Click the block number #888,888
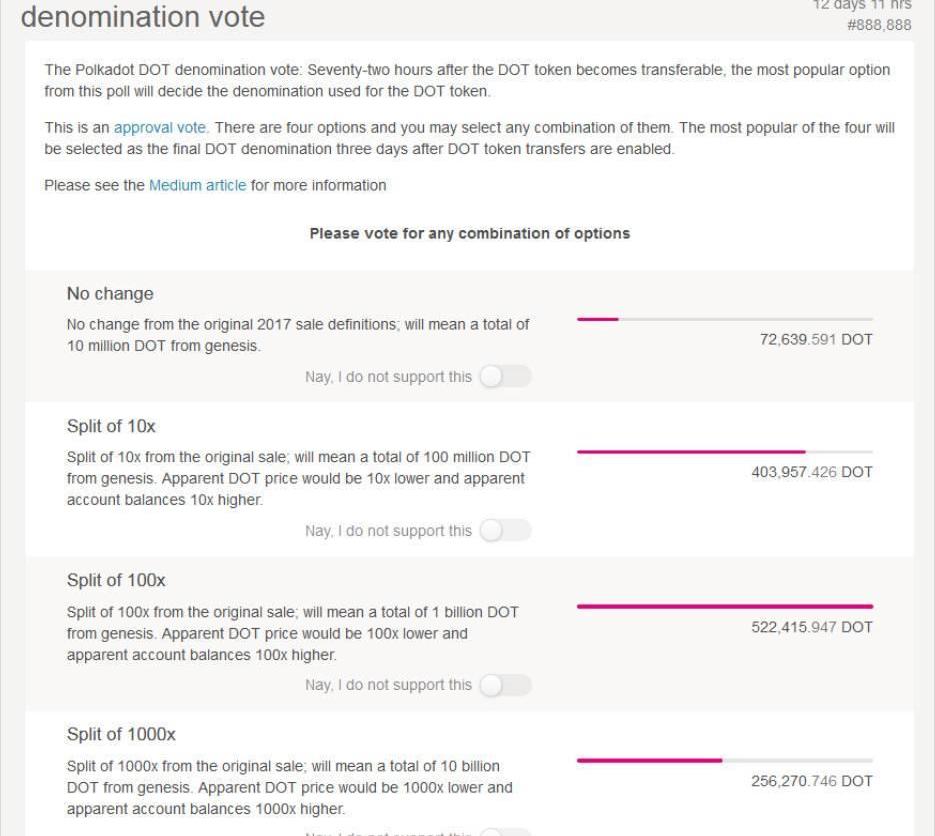 click(879, 25)
